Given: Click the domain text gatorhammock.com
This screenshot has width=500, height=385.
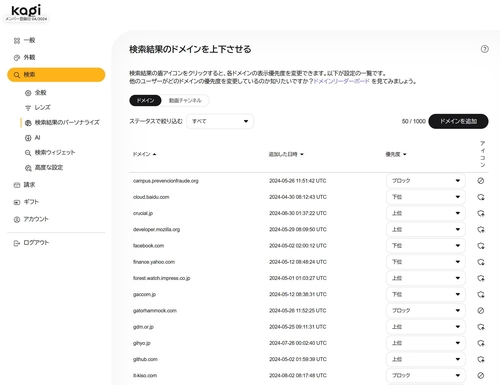Looking at the screenshot, I should pyautogui.click(x=155, y=311).
